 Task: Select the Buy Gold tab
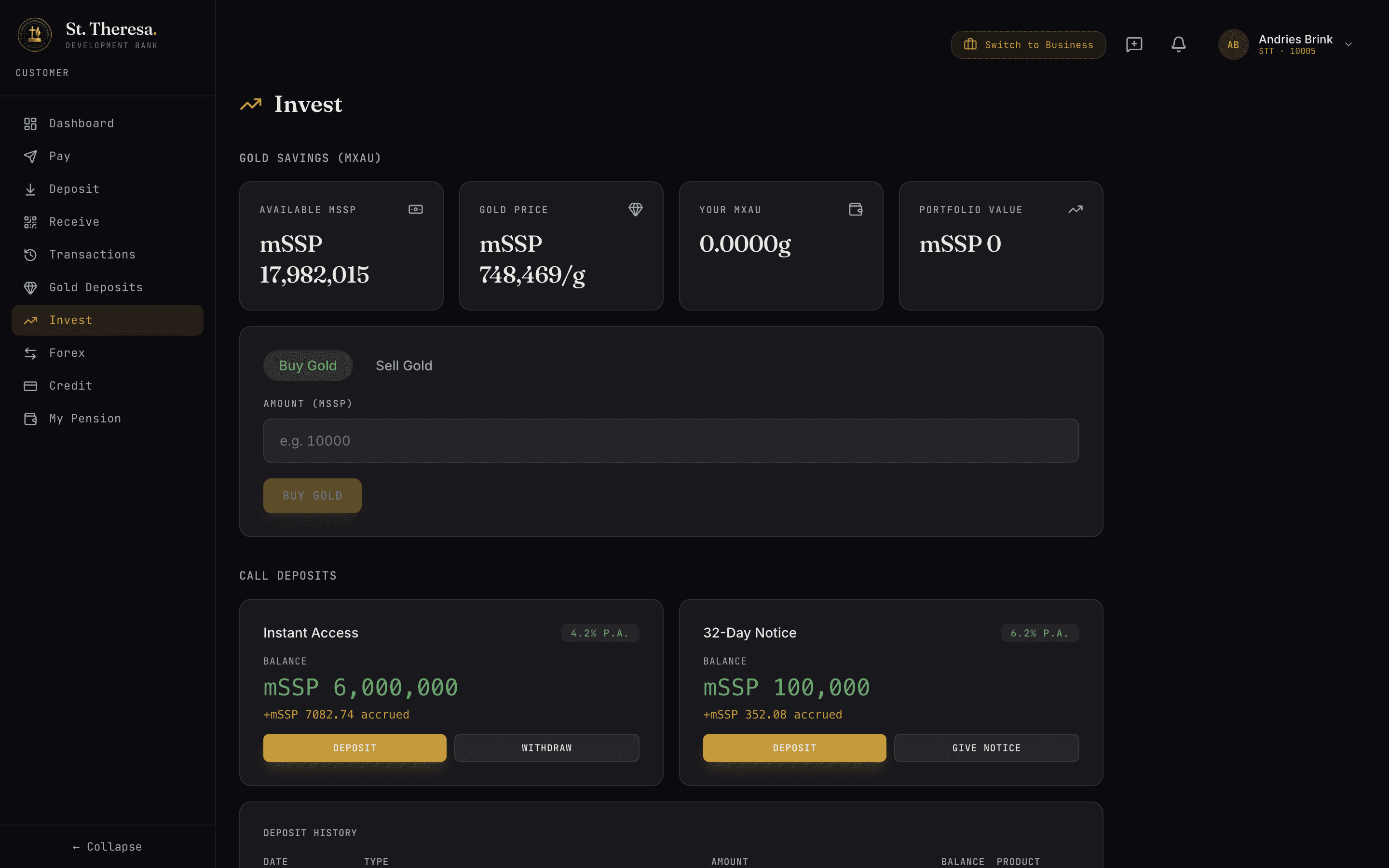tap(308, 366)
